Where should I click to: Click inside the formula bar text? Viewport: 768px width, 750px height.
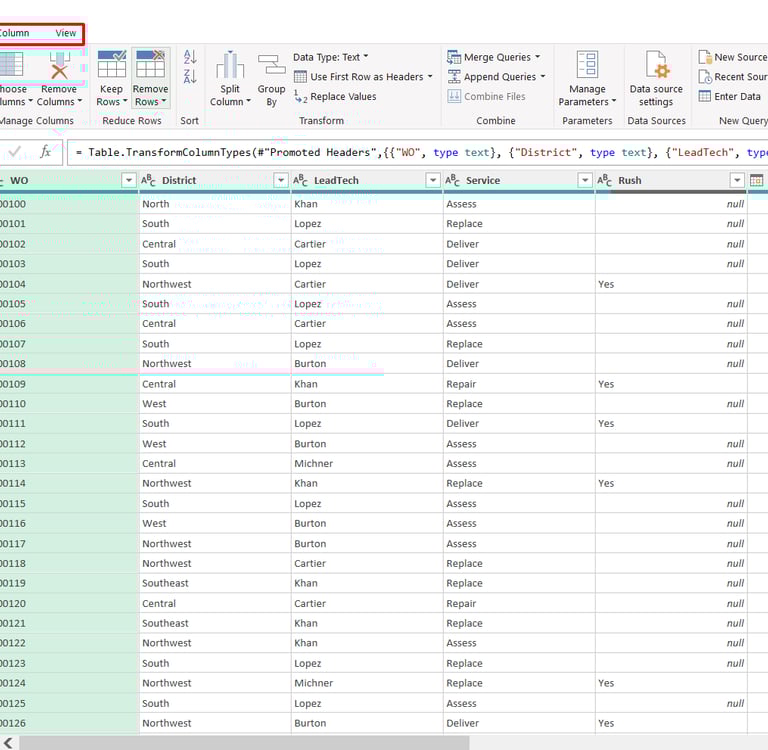point(420,152)
